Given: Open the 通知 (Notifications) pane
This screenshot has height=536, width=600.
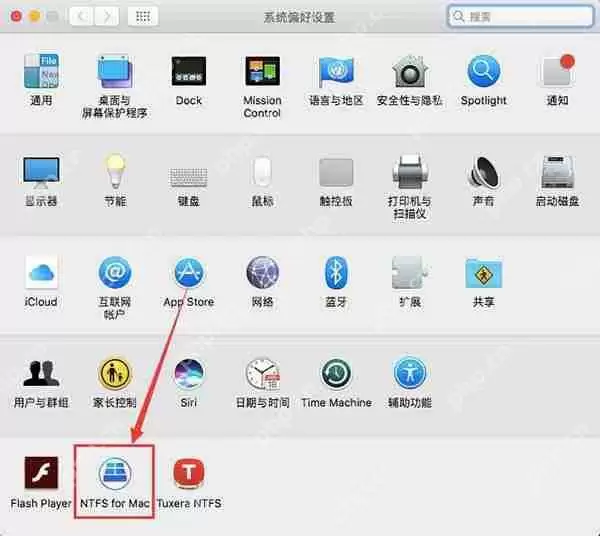Looking at the screenshot, I should (x=557, y=72).
